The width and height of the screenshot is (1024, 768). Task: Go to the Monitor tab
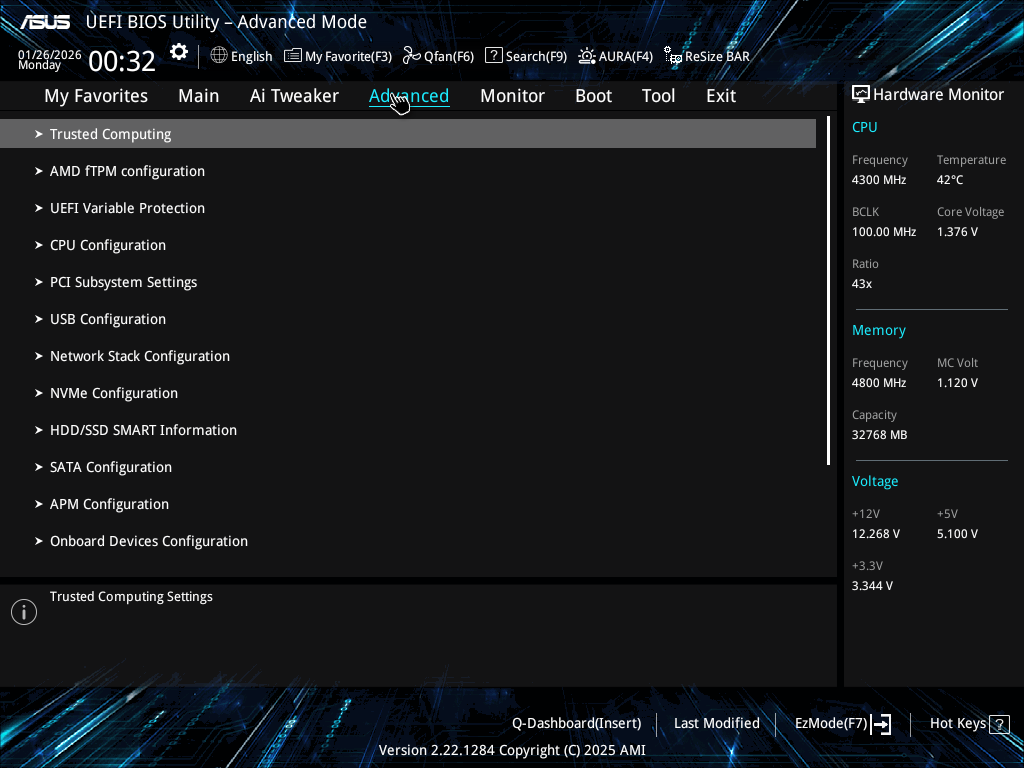tap(512, 96)
